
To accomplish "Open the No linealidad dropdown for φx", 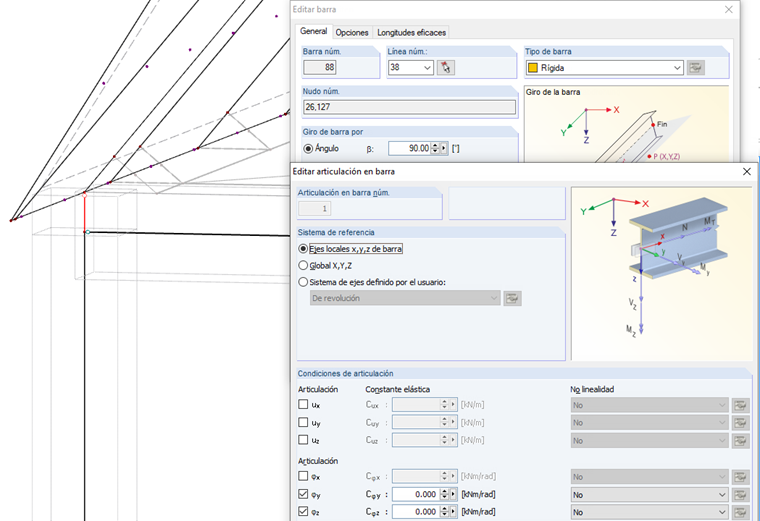I will click(649, 477).
